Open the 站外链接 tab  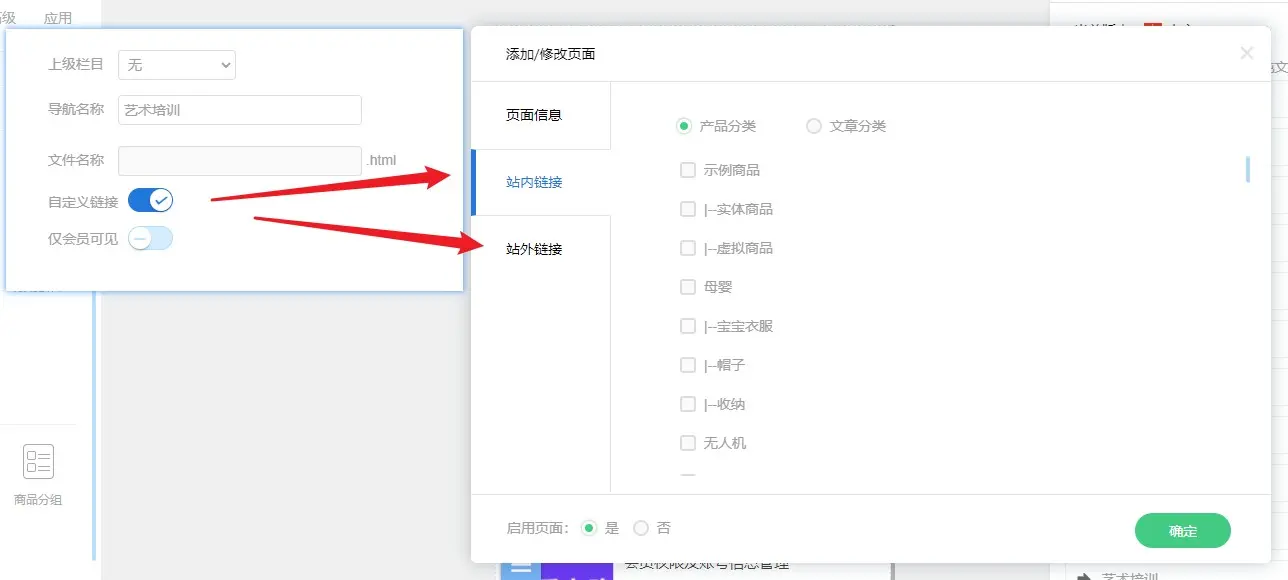point(540,249)
